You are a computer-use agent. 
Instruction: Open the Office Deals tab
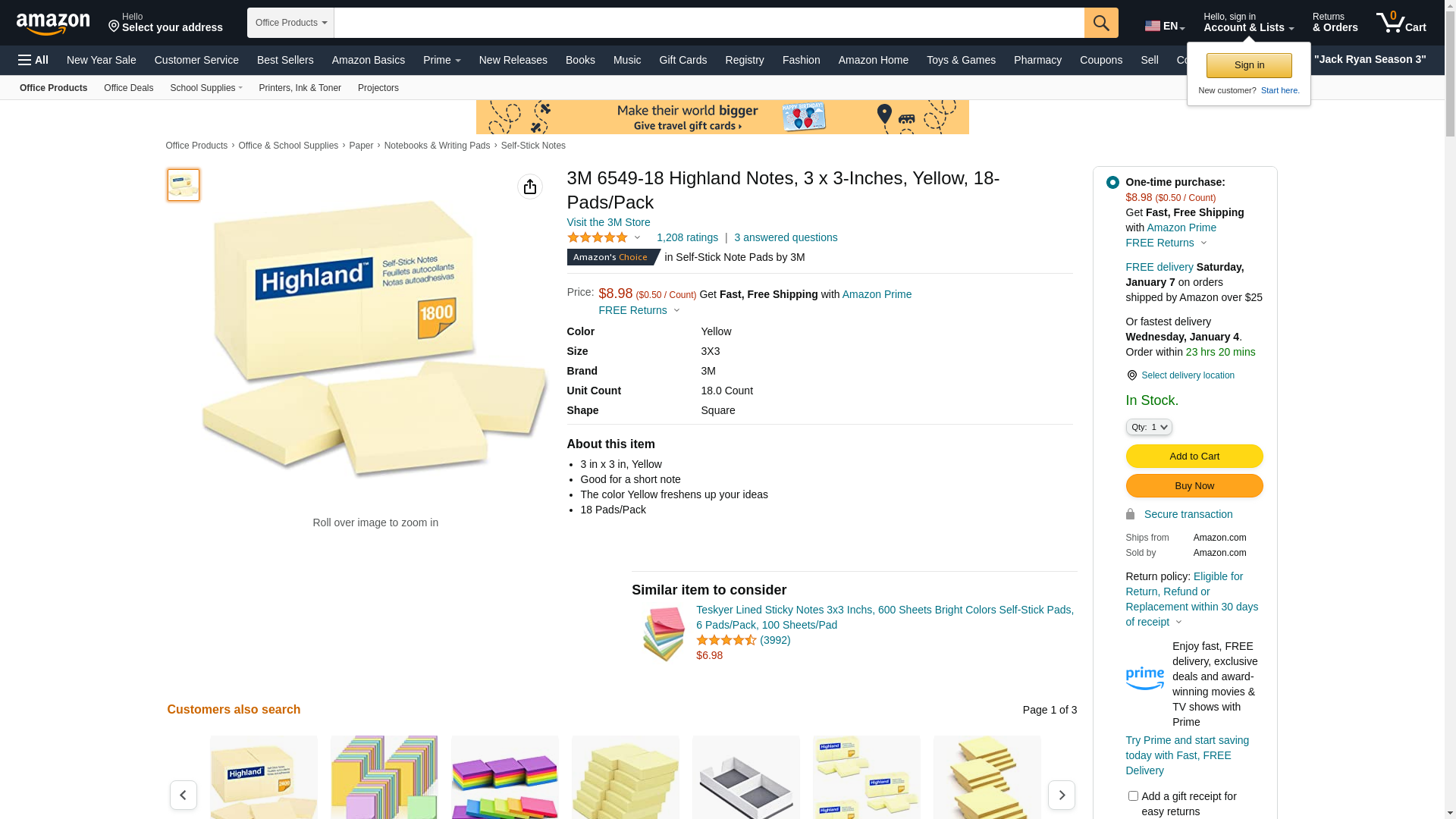click(128, 88)
